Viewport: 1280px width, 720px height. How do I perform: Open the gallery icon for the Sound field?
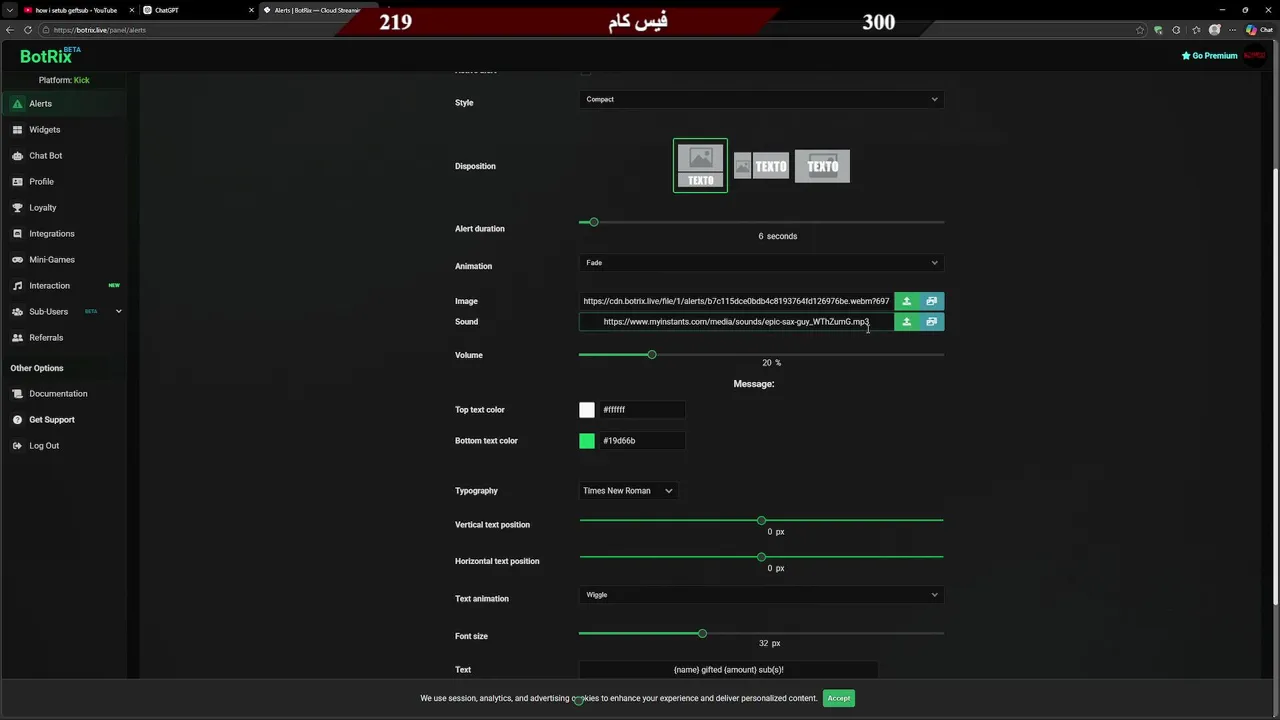click(x=932, y=322)
